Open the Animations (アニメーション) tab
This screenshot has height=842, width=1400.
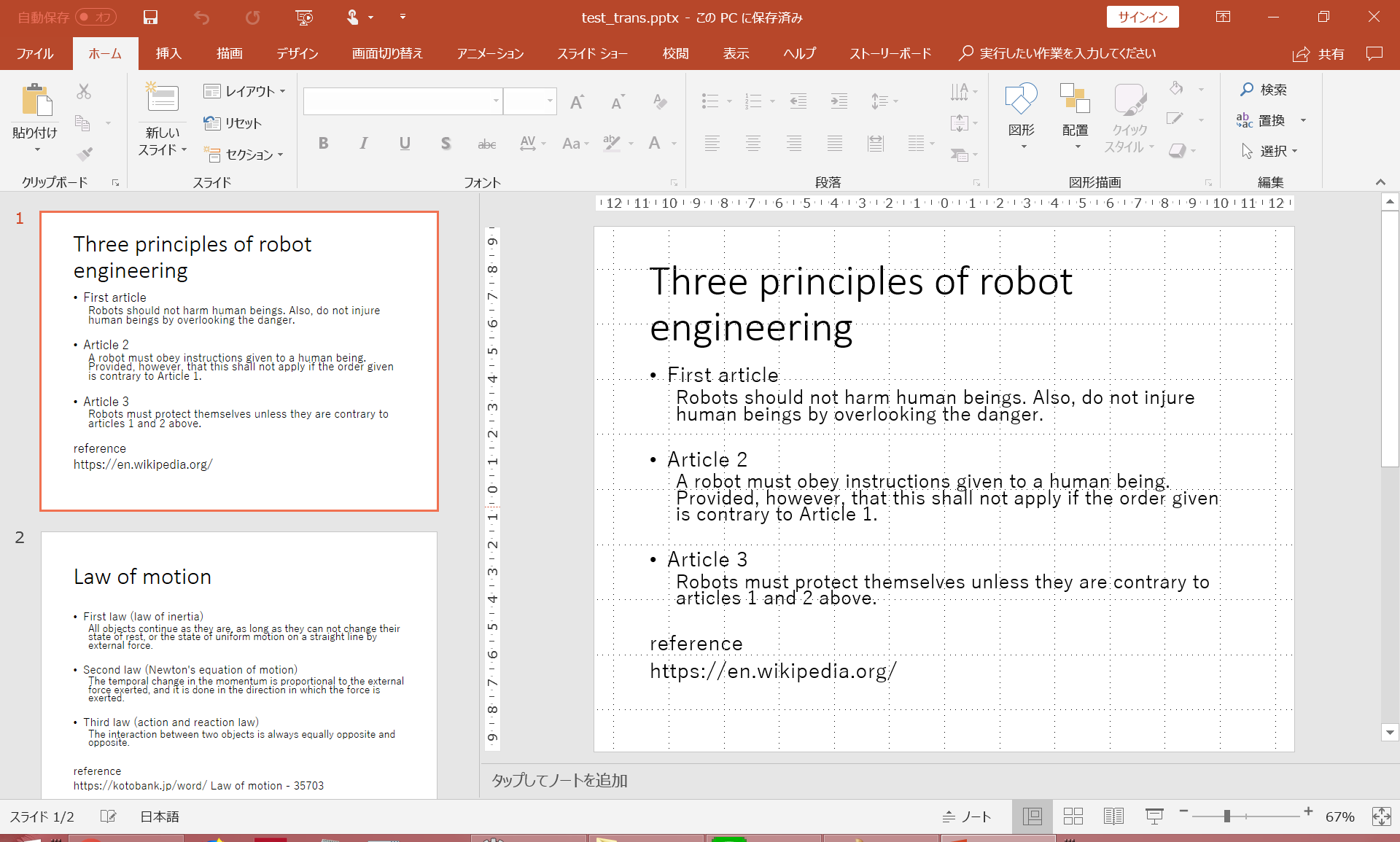pyautogui.click(x=490, y=53)
